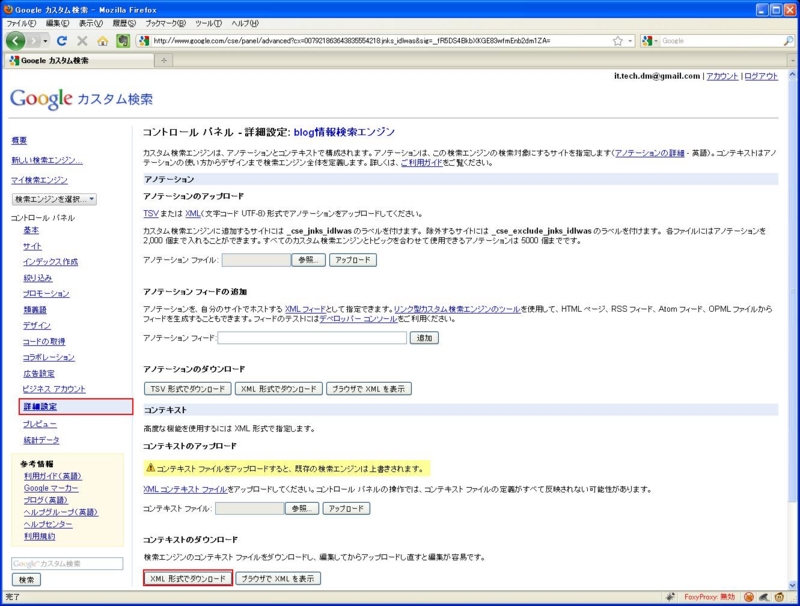Click the Google search engine icon in search bar
The image size is (800, 606).
pos(647,41)
